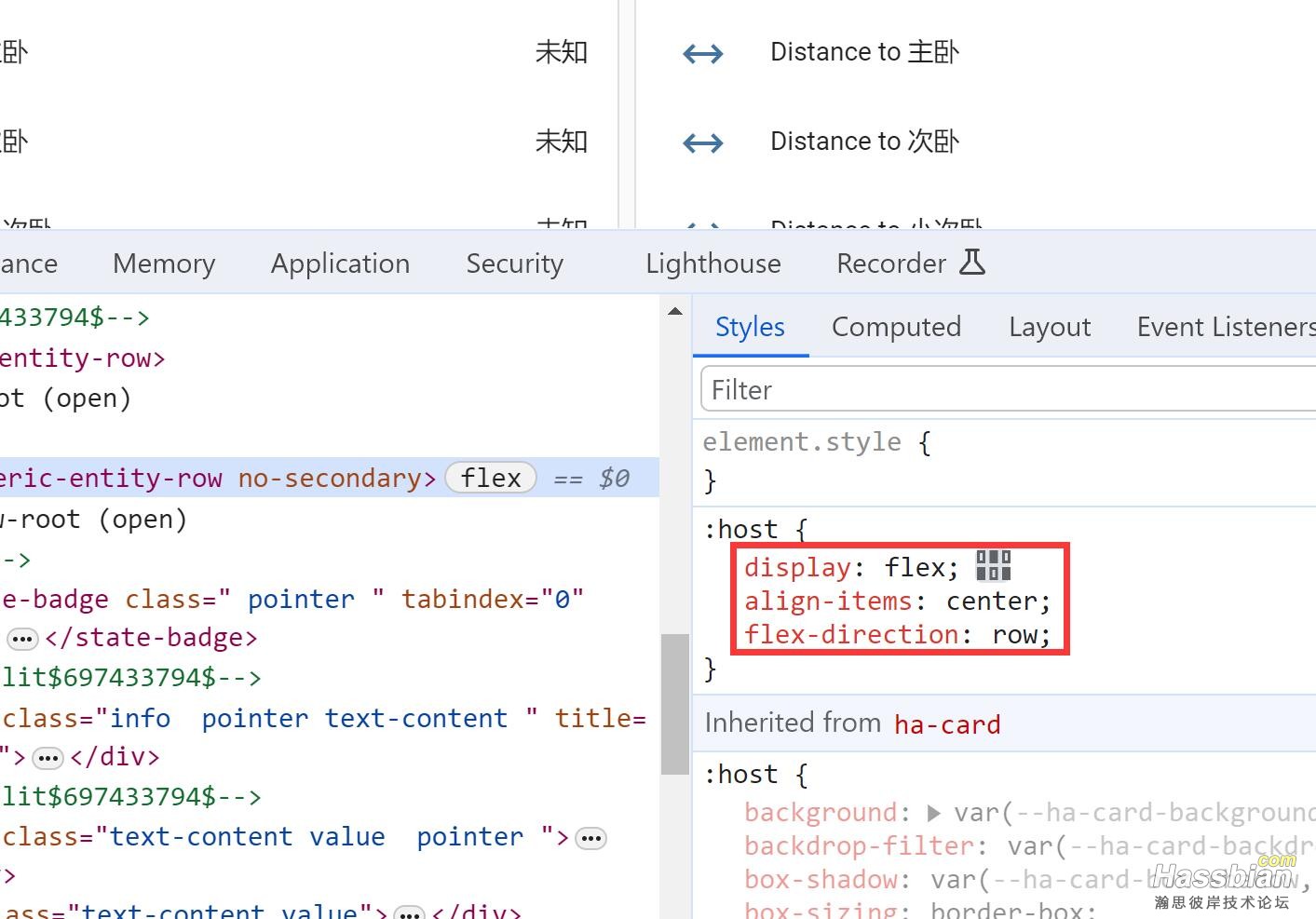Click the Filter styles input field
Viewport: 1316px width, 919px height.
point(1009,389)
